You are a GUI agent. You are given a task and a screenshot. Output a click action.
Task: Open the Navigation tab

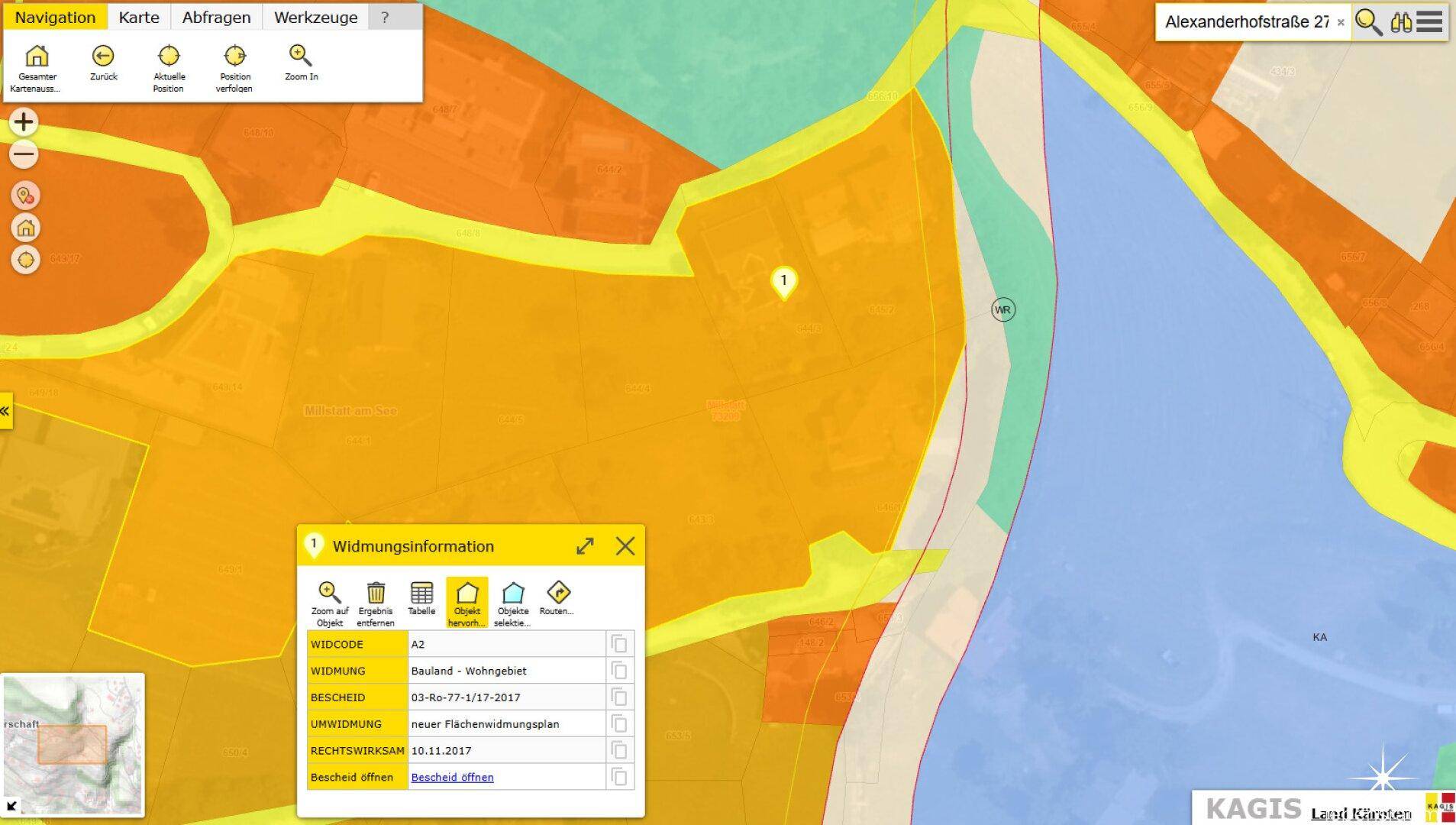55,17
